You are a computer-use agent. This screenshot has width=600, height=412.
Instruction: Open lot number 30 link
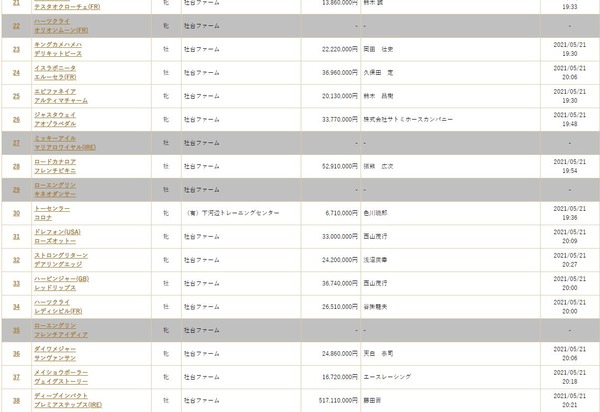(16, 213)
